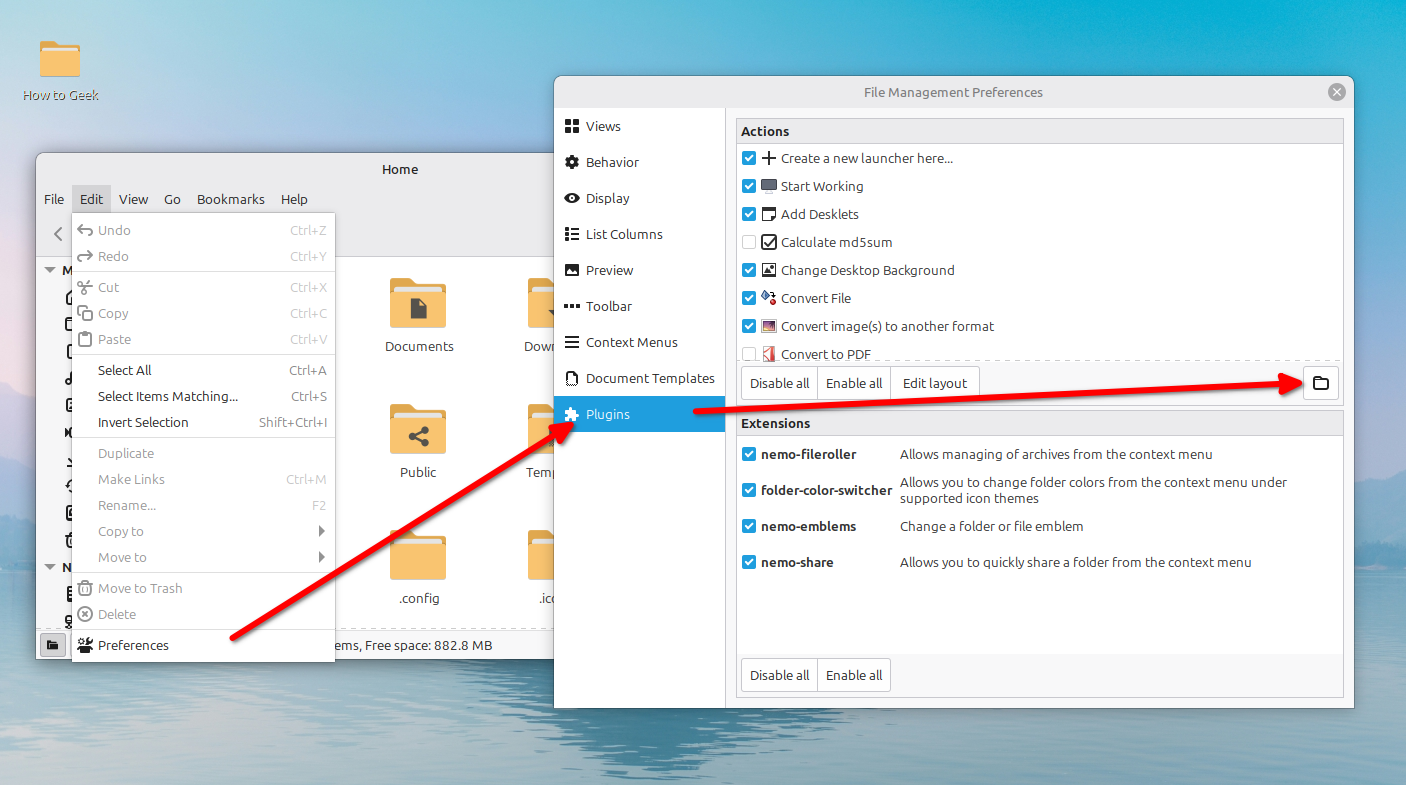Viewport: 1406px width, 785px height.
Task: Open the Bookmarks menu
Action: (231, 199)
